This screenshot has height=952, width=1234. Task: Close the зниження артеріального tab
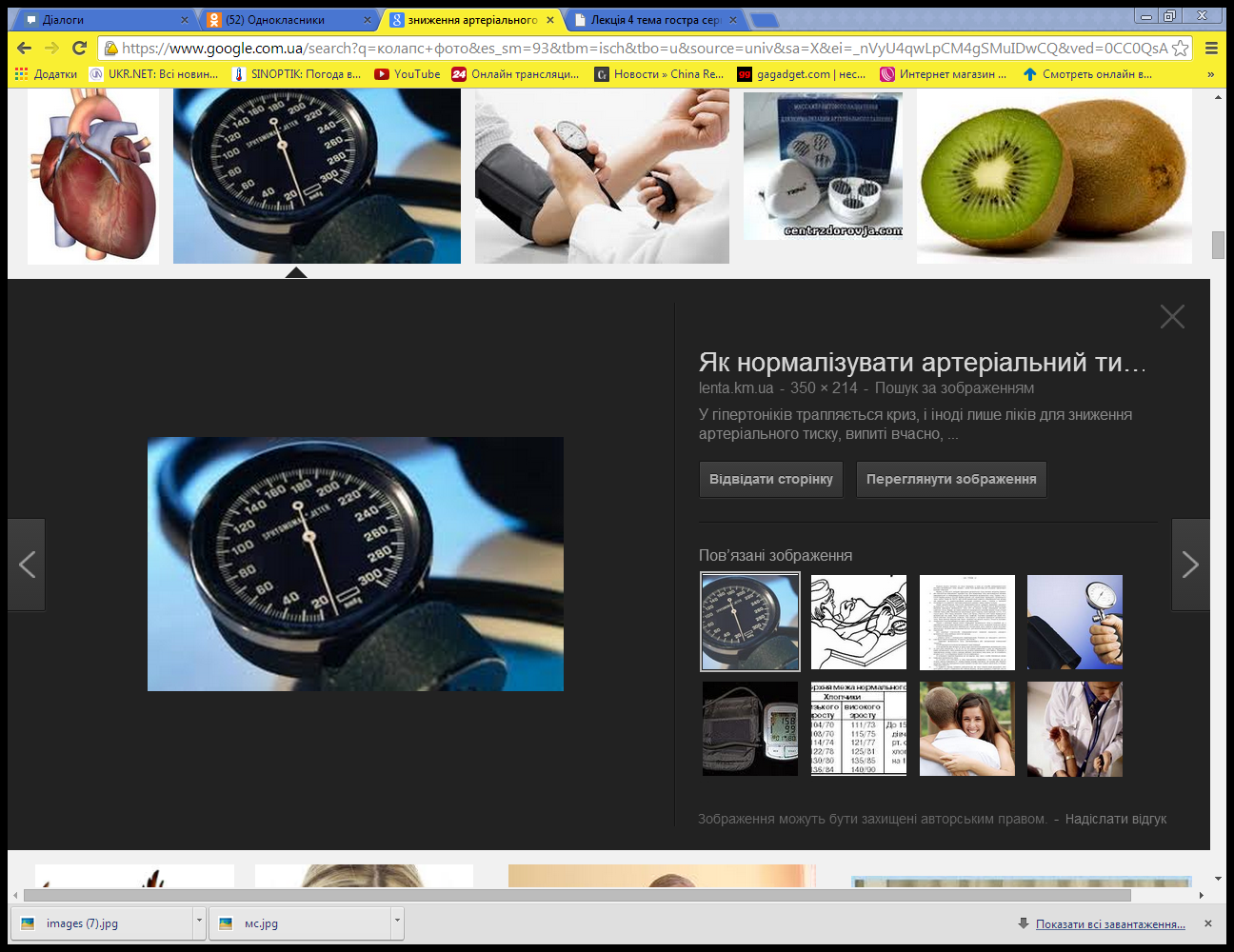pos(550,19)
